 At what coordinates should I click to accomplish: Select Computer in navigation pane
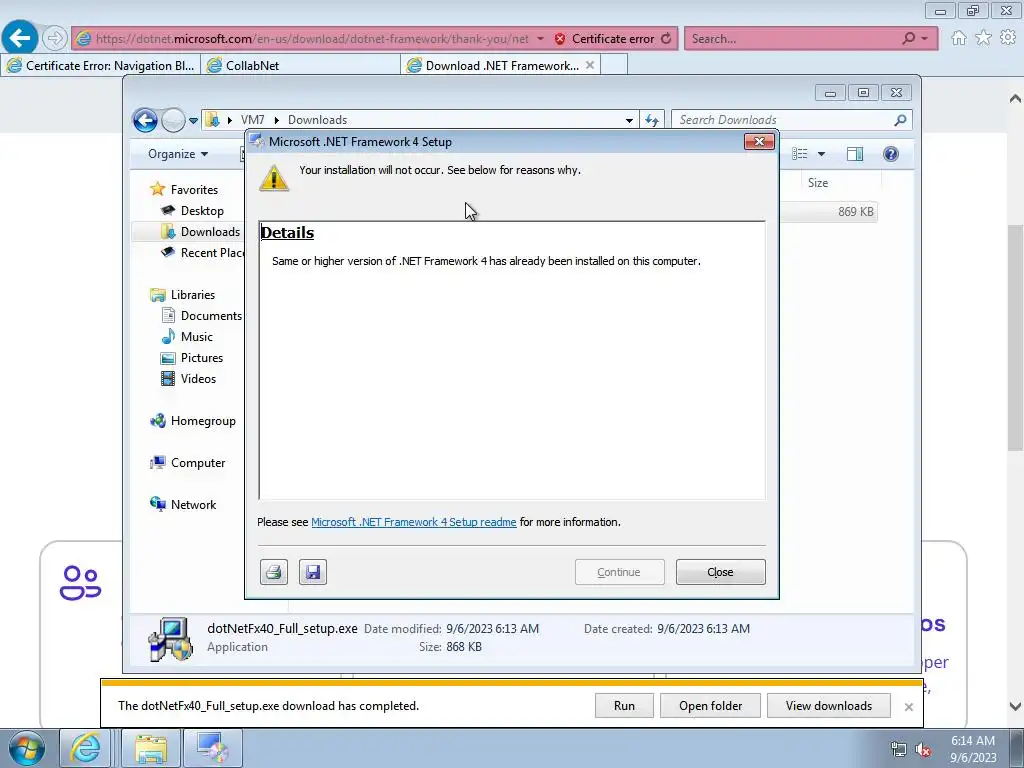click(x=198, y=462)
